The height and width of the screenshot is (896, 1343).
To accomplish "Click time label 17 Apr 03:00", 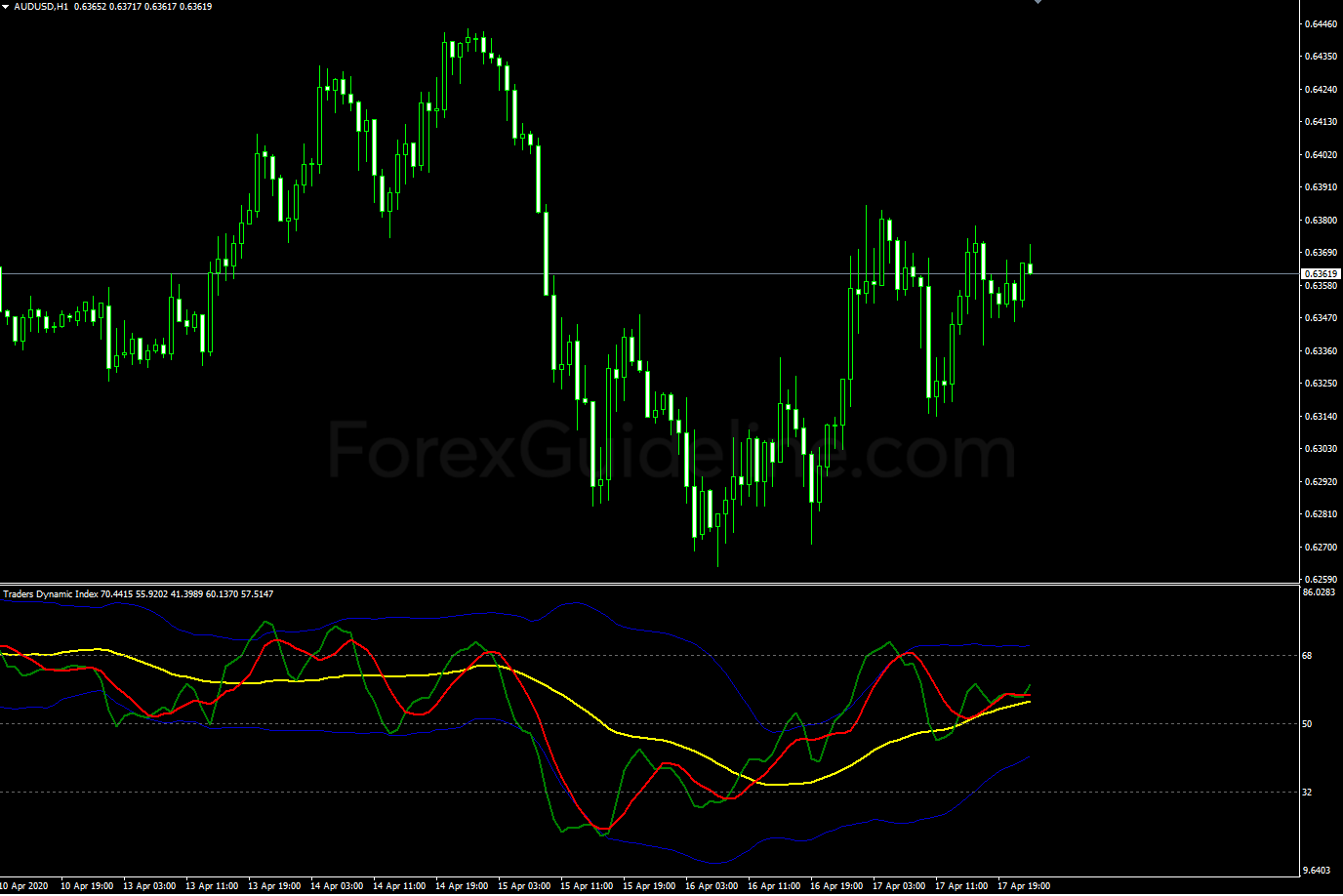I will 899,886.
